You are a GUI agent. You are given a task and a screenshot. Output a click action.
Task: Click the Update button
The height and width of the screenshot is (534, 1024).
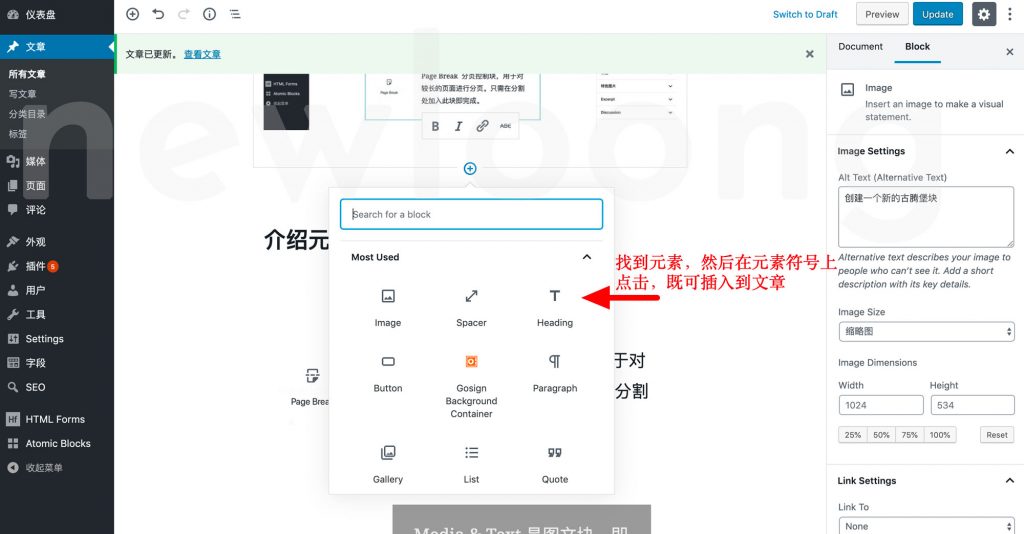coord(937,14)
